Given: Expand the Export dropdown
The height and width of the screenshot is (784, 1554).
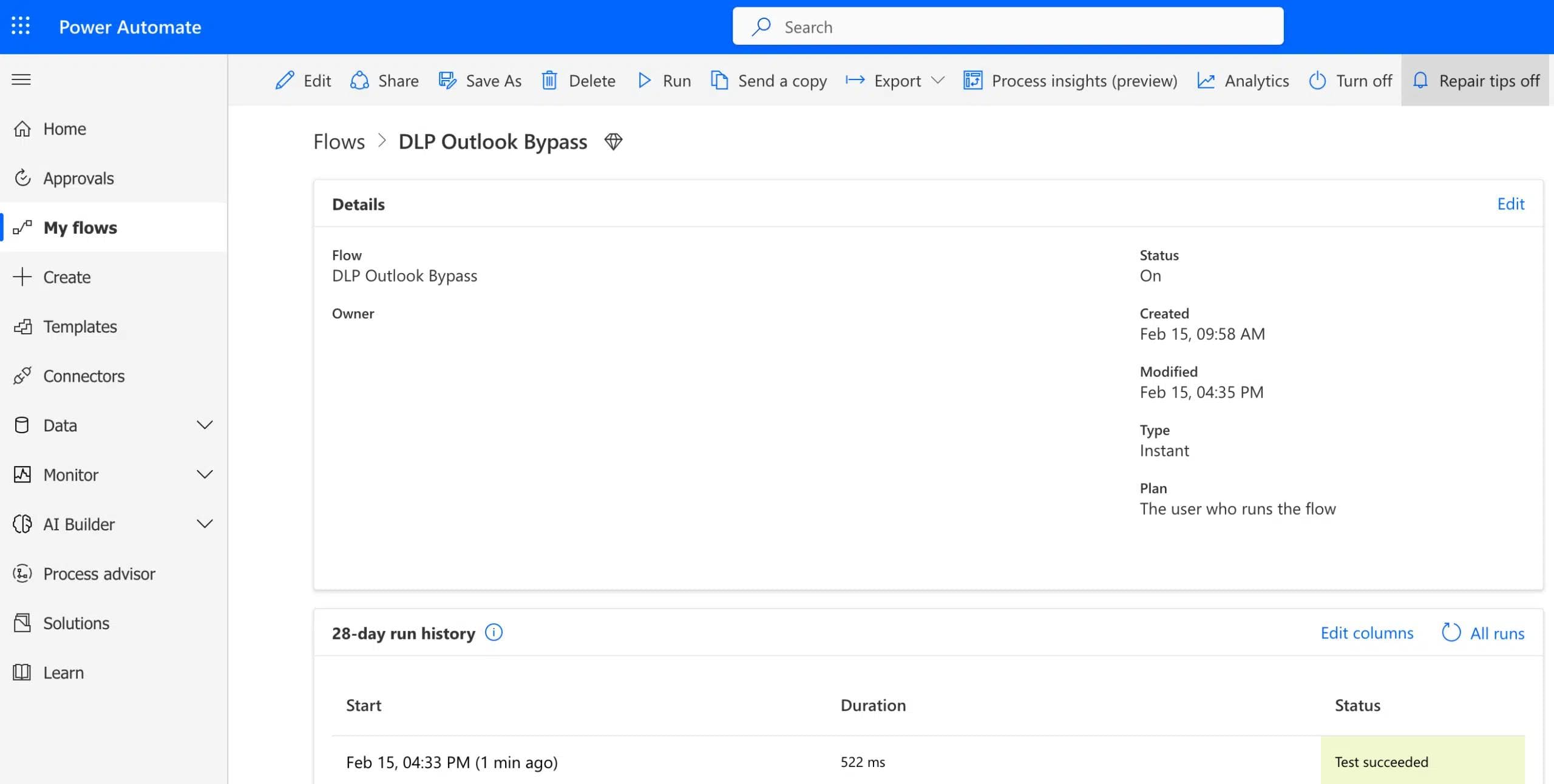Looking at the screenshot, I should 937,81.
